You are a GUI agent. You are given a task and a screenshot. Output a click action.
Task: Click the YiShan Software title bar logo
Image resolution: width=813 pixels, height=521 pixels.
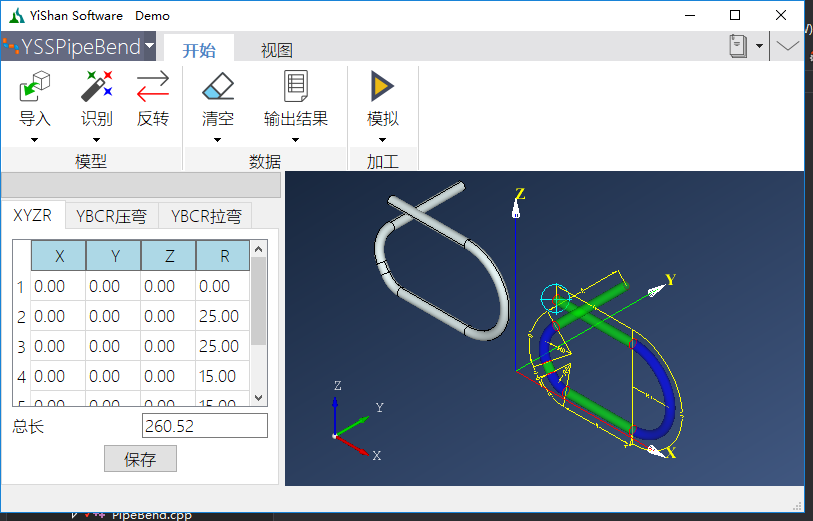tap(17, 16)
